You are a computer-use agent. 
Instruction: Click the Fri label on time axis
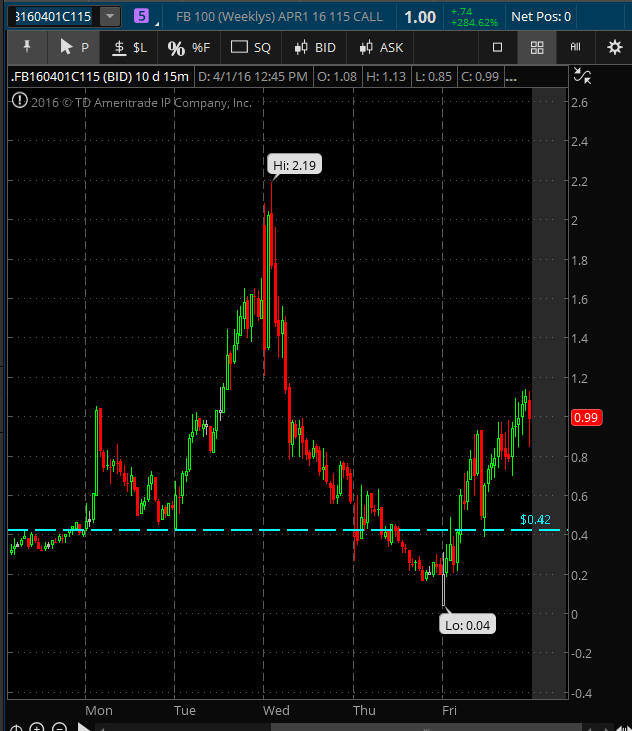449,710
